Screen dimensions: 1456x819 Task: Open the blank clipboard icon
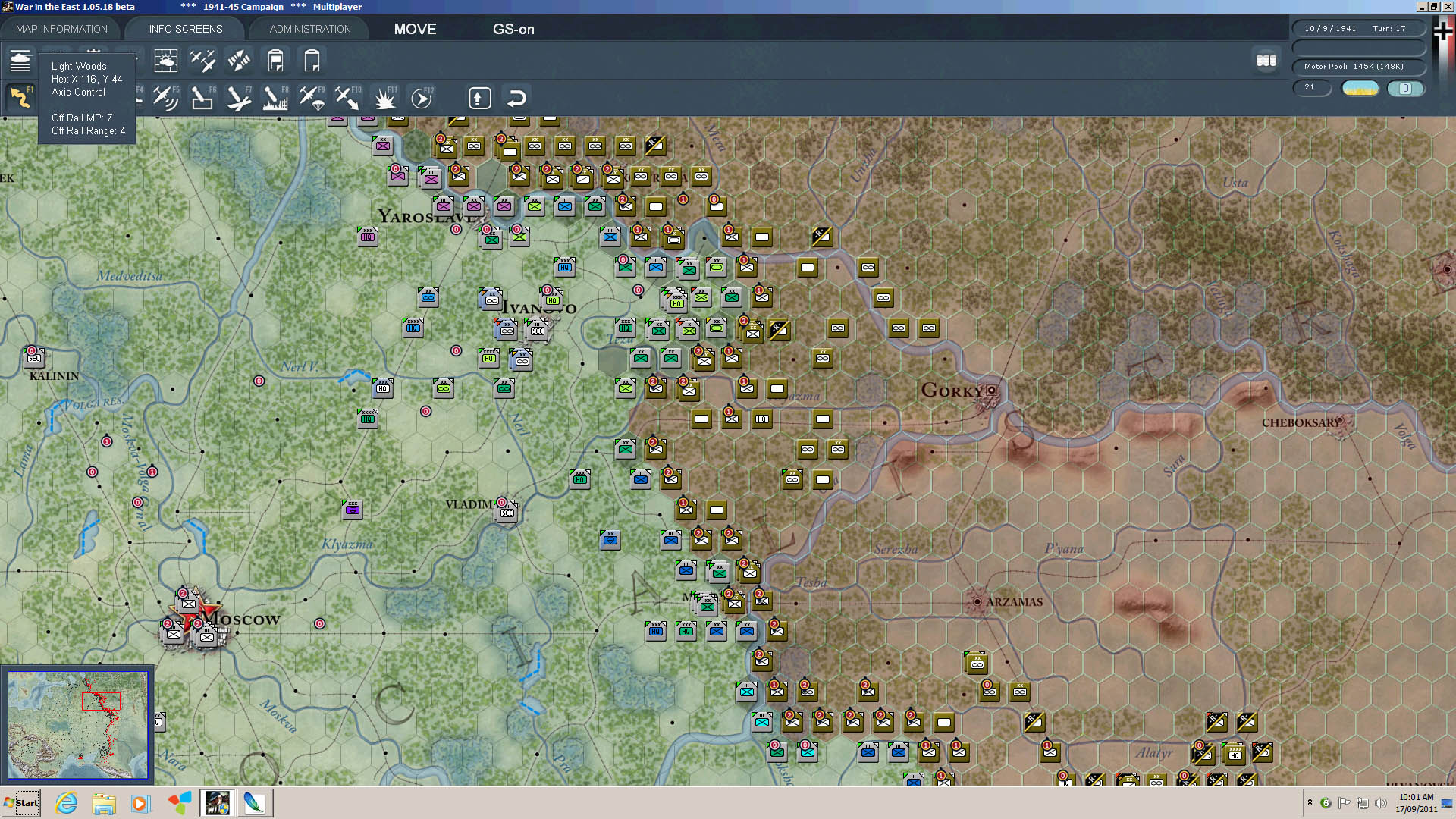[x=312, y=60]
